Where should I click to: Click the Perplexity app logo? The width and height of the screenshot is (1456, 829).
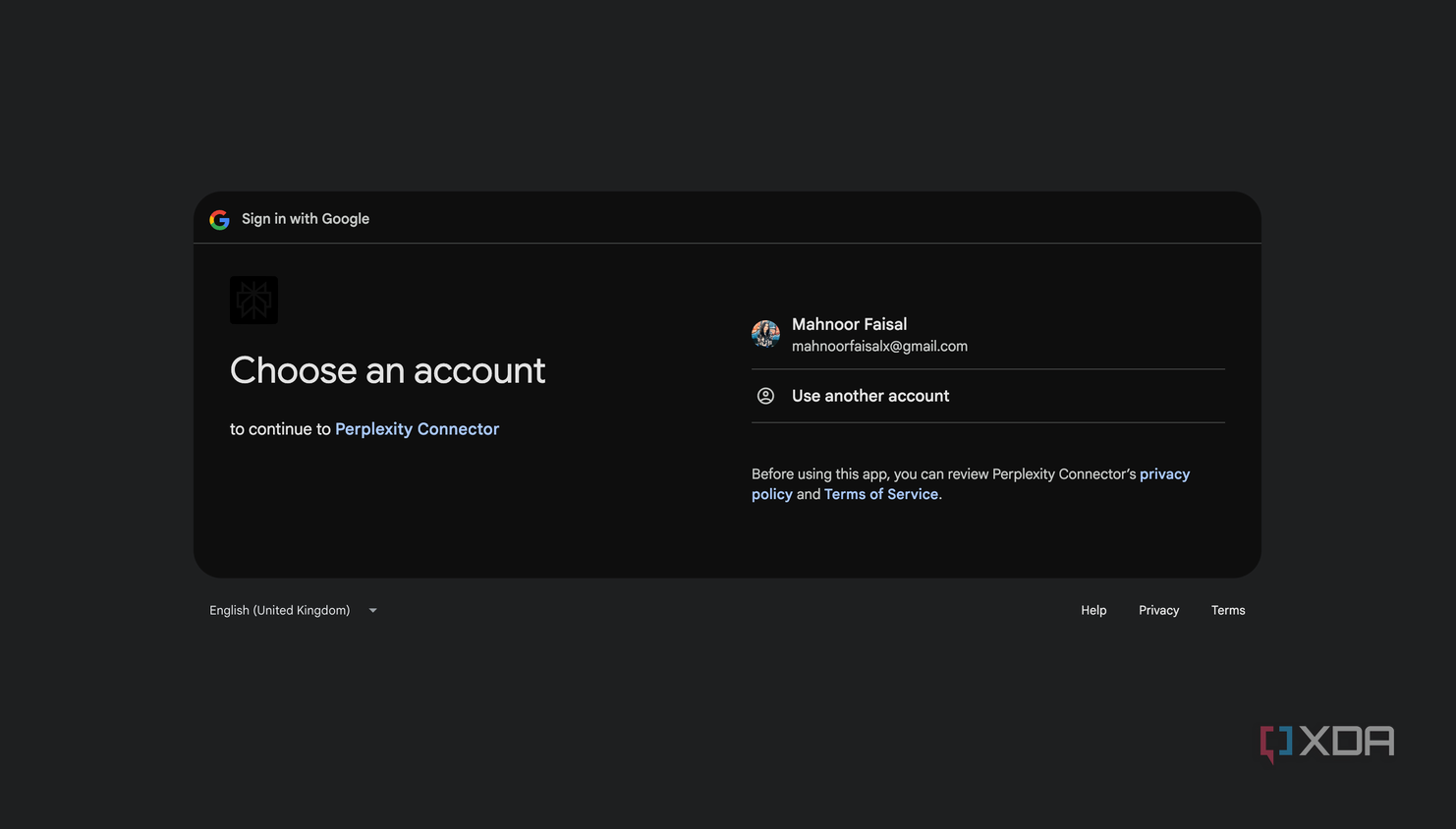253,300
